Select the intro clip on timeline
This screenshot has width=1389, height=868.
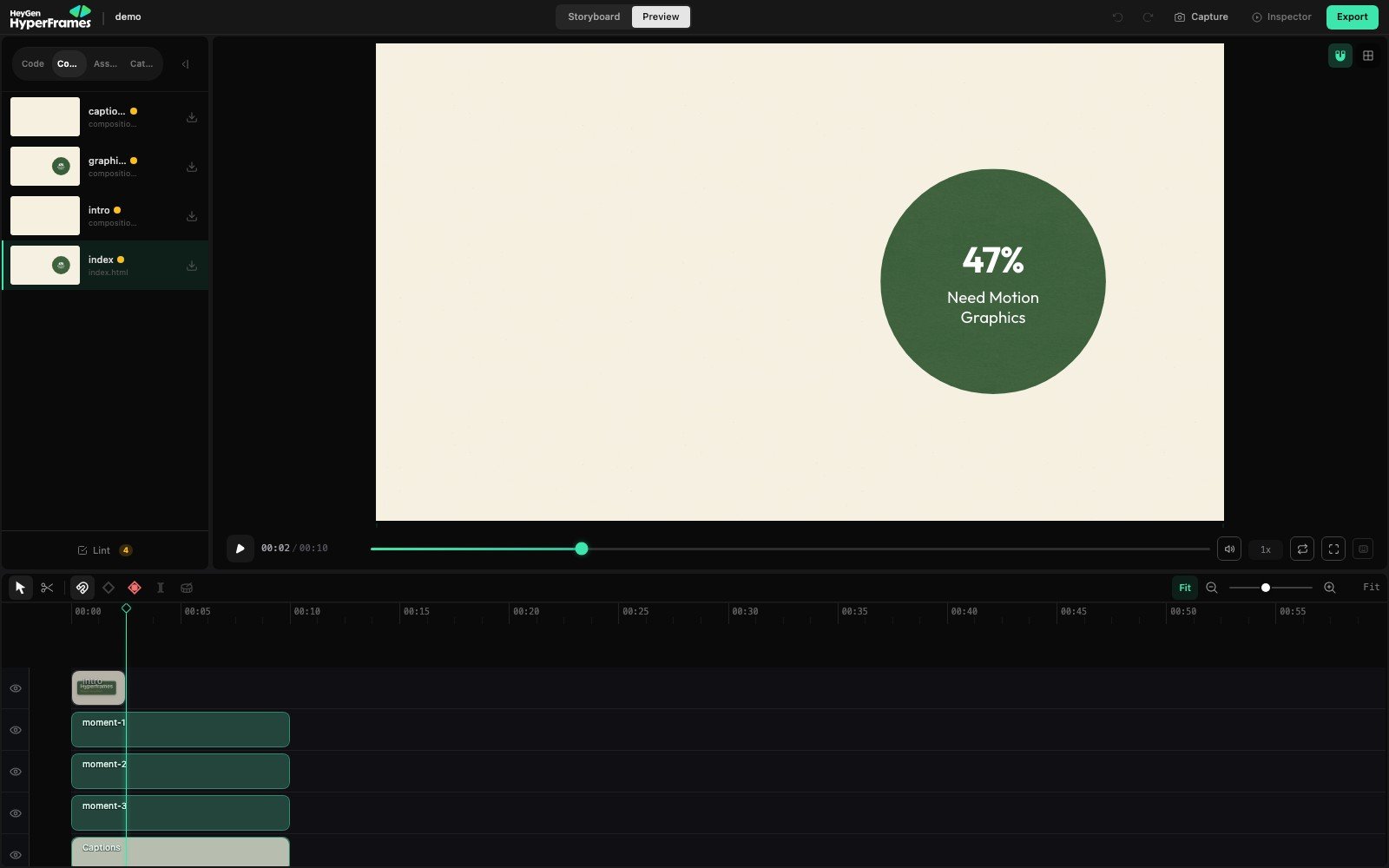pos(98,687)
